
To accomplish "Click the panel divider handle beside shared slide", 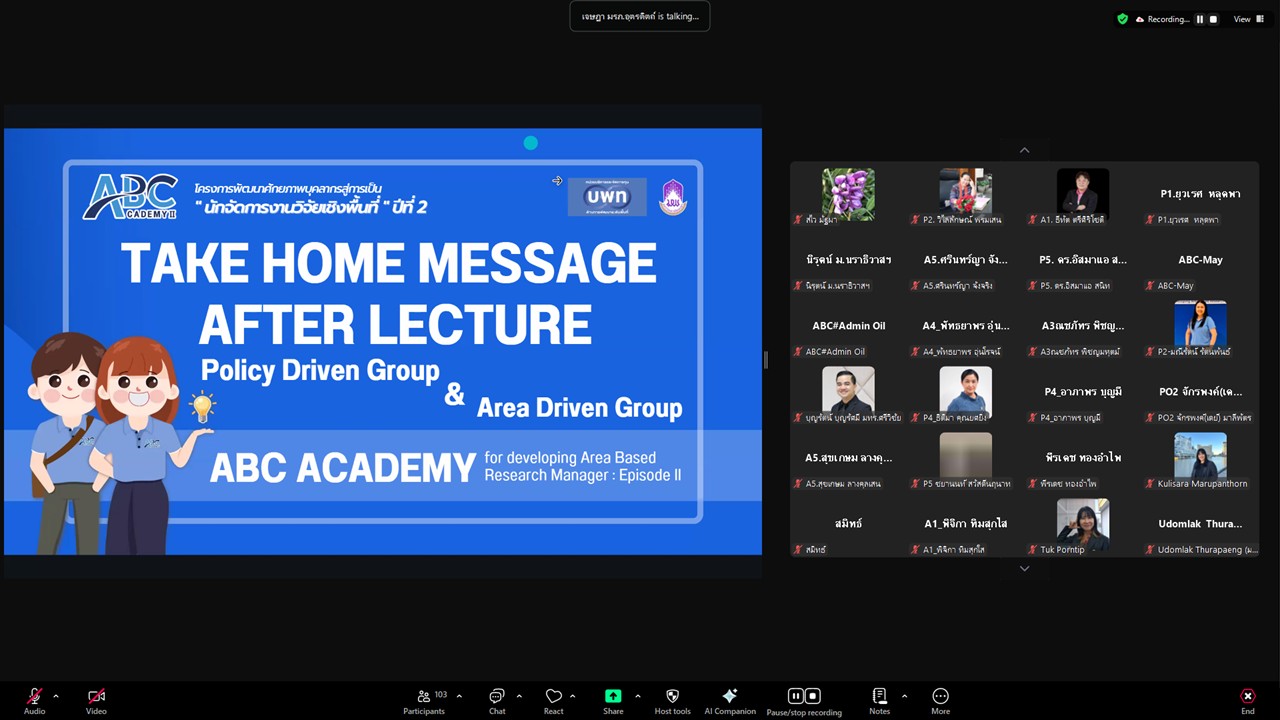I will (766, 360).
